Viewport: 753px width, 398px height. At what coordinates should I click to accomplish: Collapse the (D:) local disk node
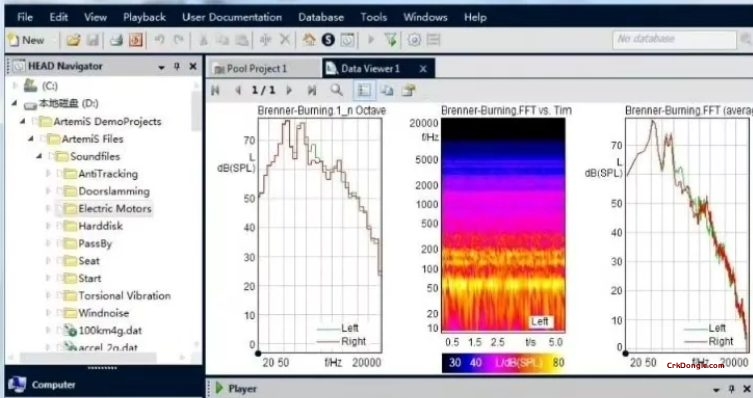(14, 103)
